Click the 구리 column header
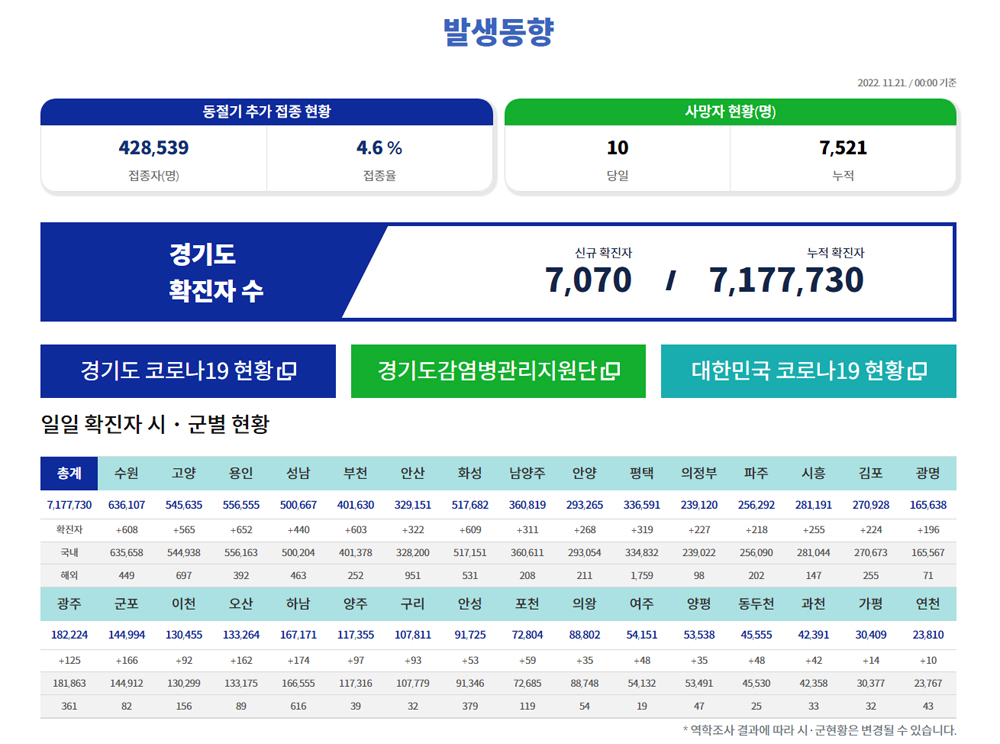Screen dimensions: 1000x744 pos(413,604)
